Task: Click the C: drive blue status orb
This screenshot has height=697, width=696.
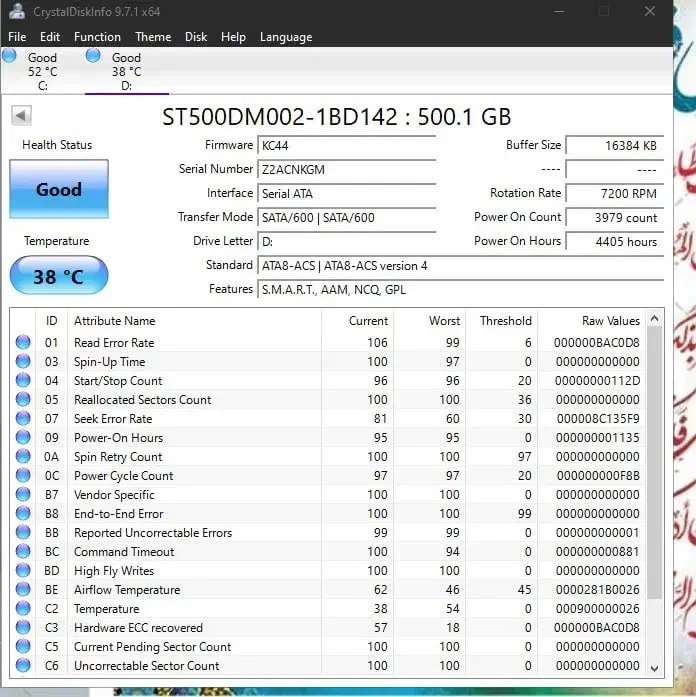Action: click(x=9, y=56)
